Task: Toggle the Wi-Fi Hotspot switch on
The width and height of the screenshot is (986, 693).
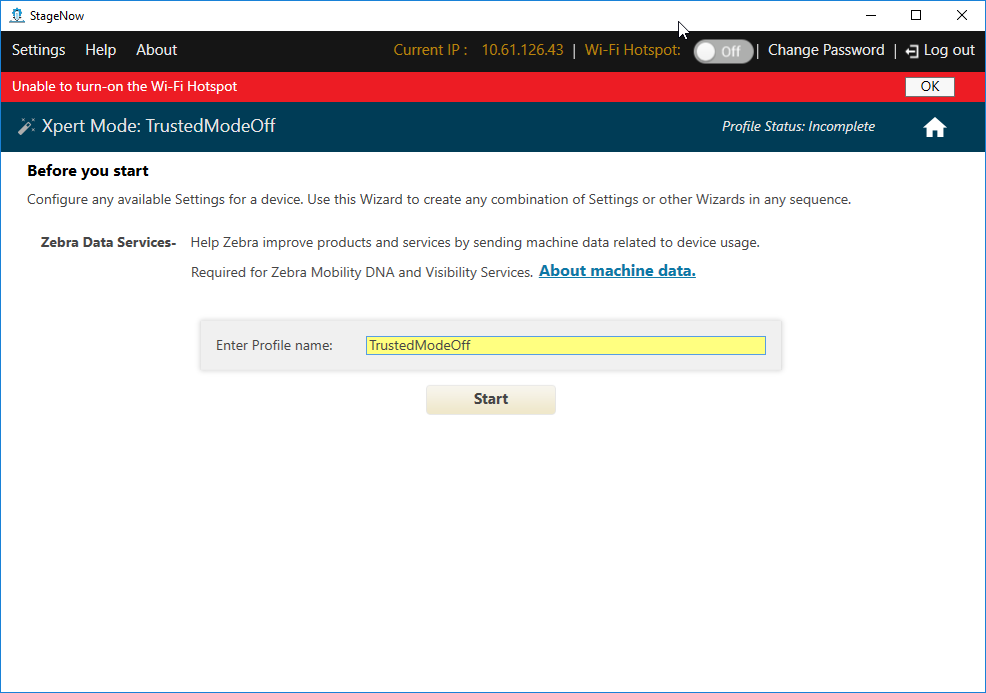Action: coord(723,51)
